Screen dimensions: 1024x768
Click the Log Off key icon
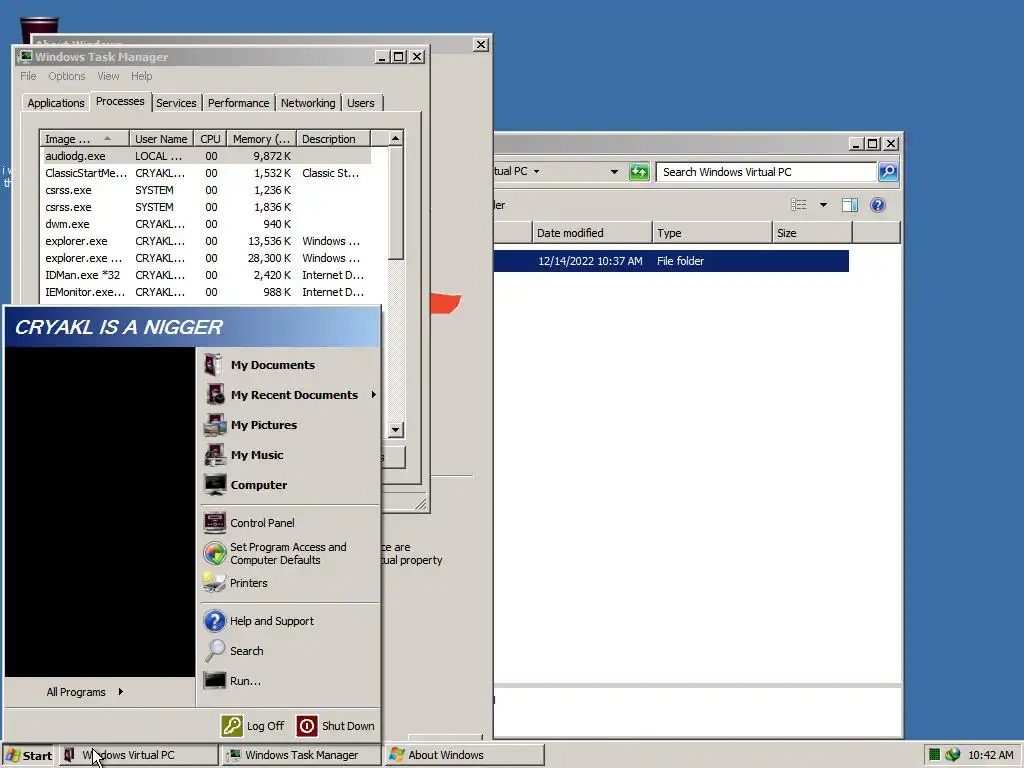pyautogui.click(x=232, y=726)
